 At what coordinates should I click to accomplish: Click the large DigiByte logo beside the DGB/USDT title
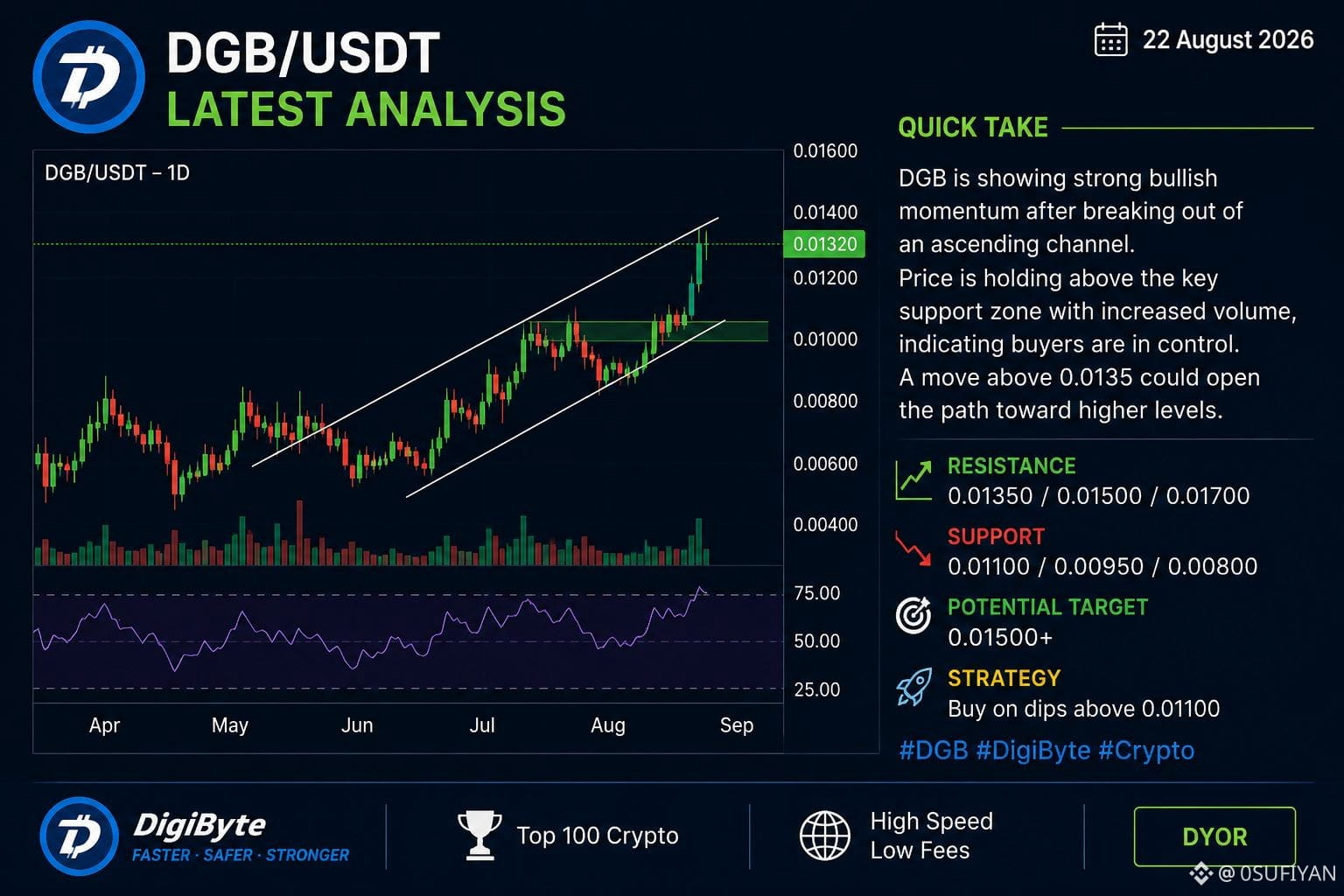coord(88,77)
